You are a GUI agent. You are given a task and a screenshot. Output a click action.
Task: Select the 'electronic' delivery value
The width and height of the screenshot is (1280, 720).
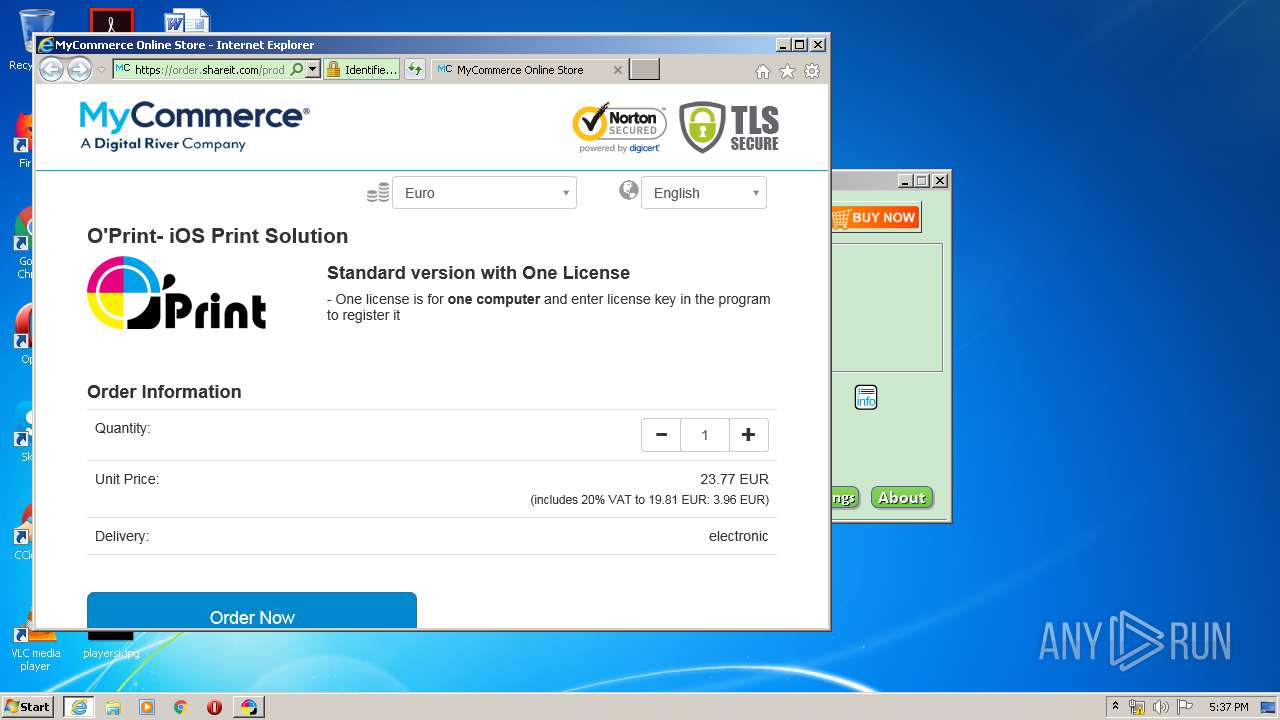738,536
